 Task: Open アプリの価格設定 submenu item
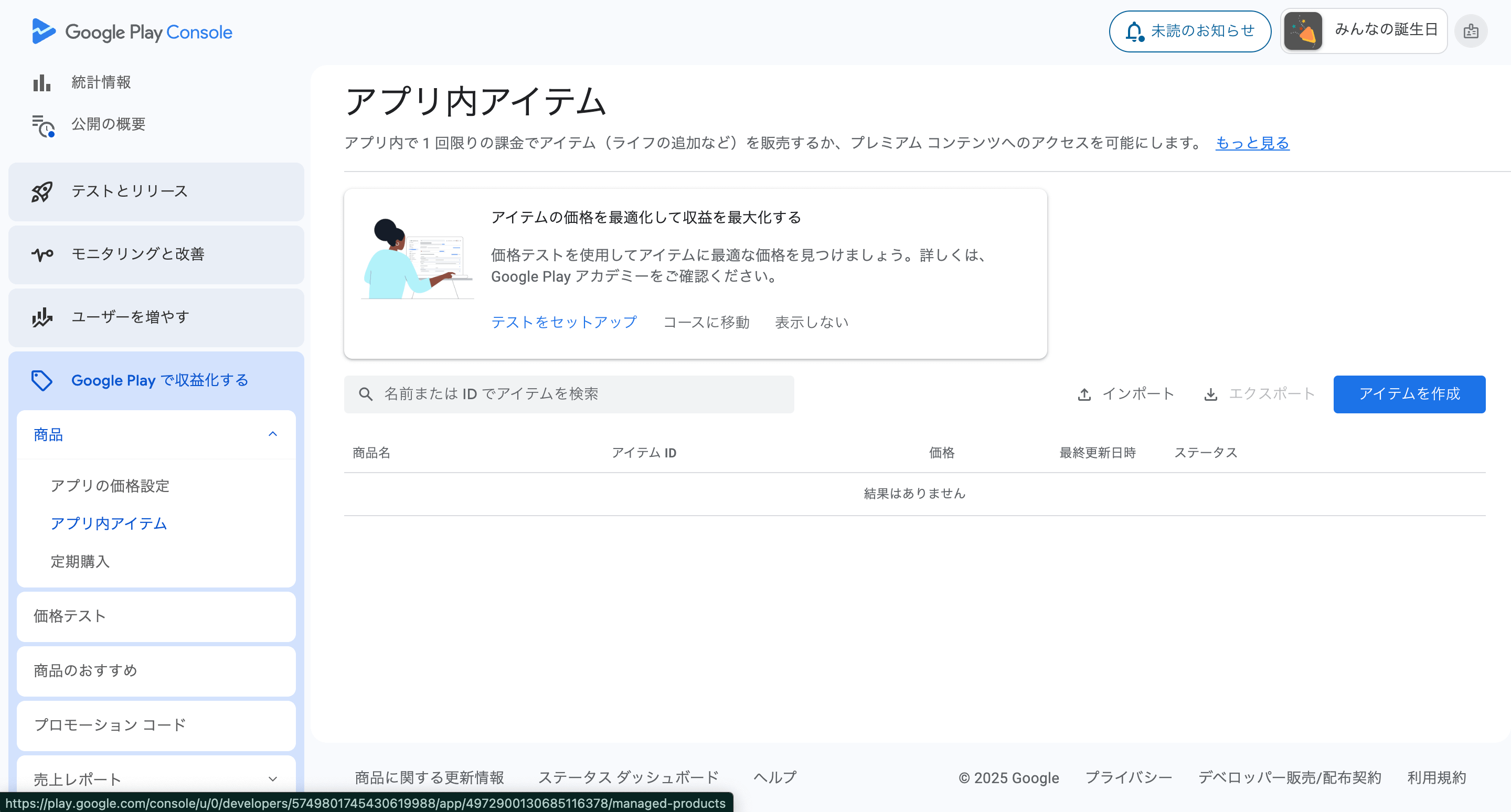pyautogui.click(x=110, y=486)
